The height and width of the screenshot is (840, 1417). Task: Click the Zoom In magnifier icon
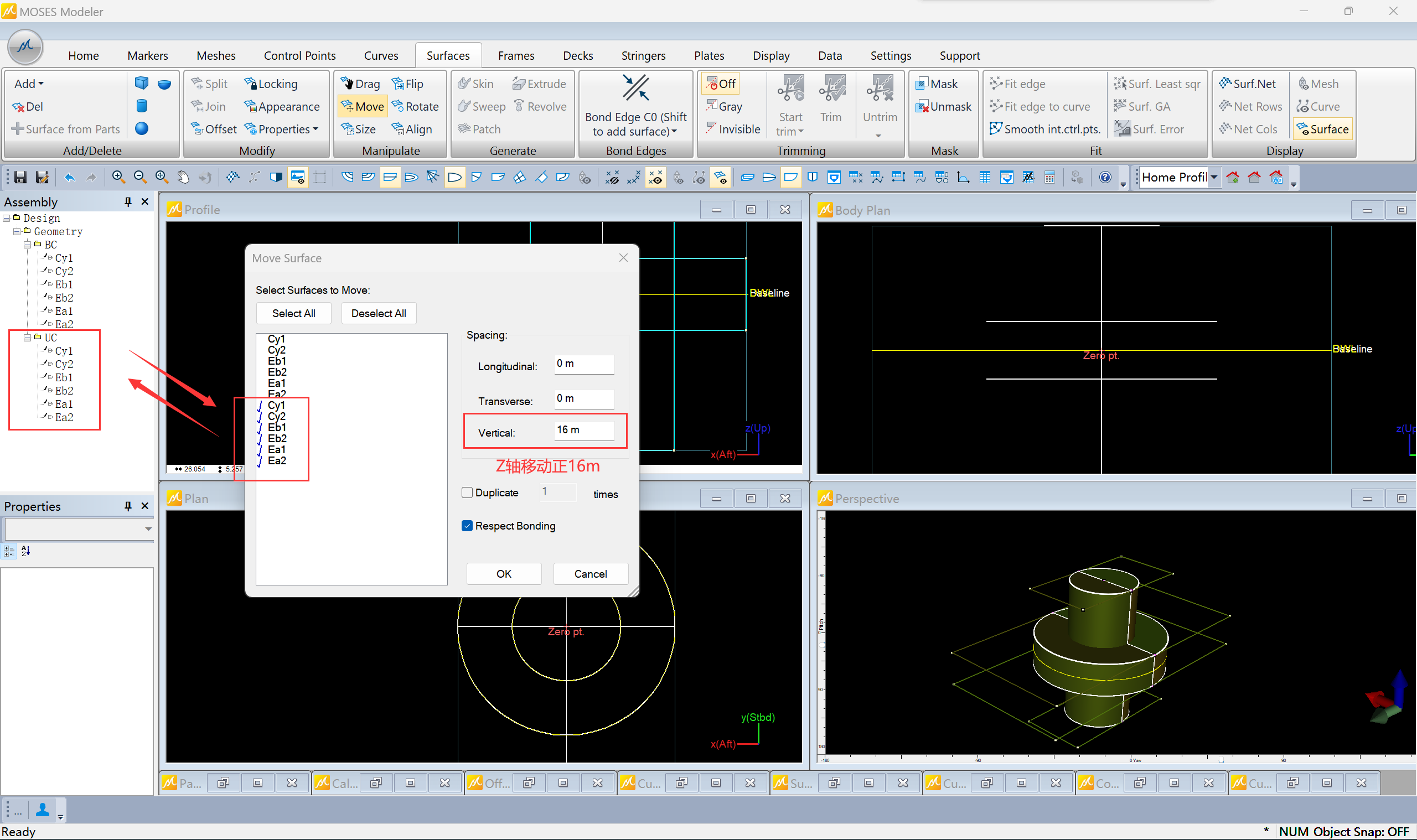118,177
